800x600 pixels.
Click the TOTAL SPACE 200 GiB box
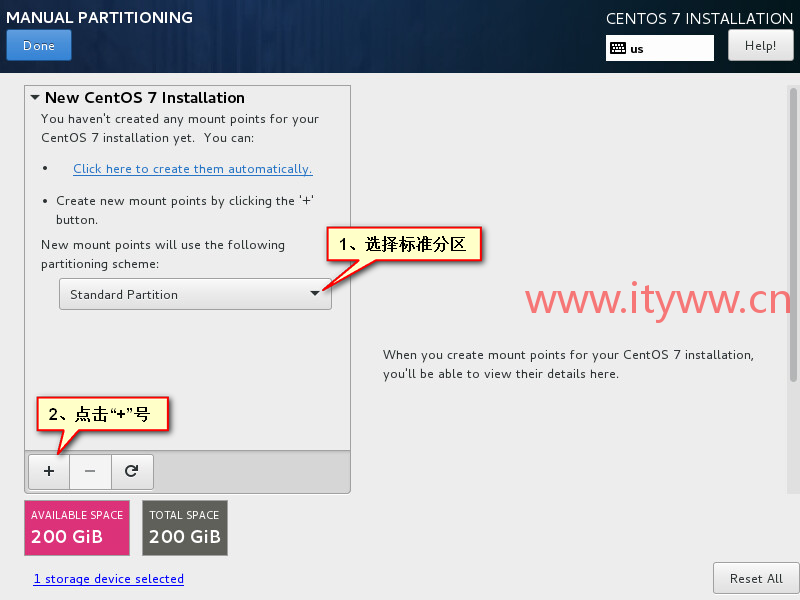(x=185, y=528)
